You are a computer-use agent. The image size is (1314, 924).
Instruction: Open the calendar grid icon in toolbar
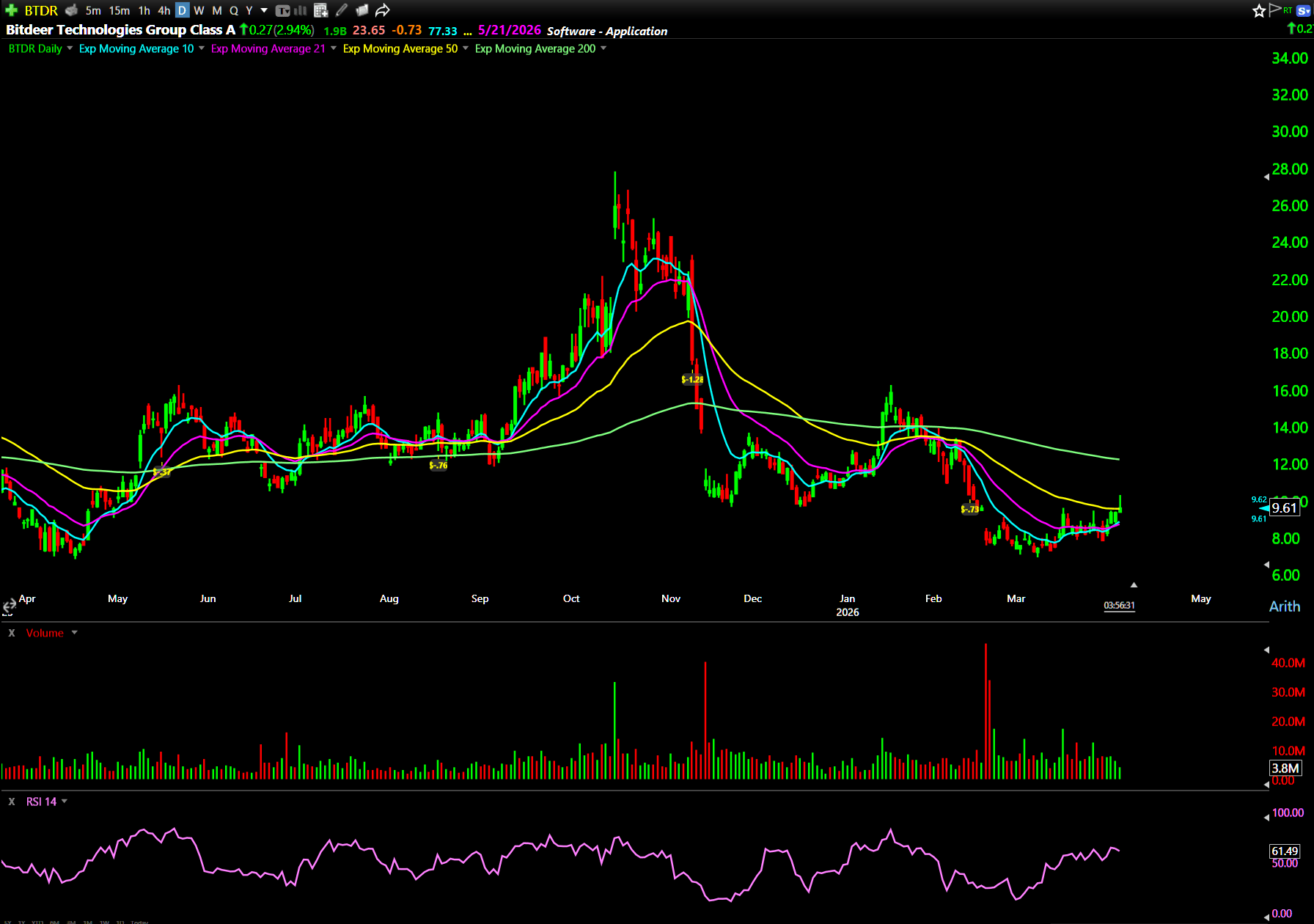pyautogui.click(x=320, y=10)
